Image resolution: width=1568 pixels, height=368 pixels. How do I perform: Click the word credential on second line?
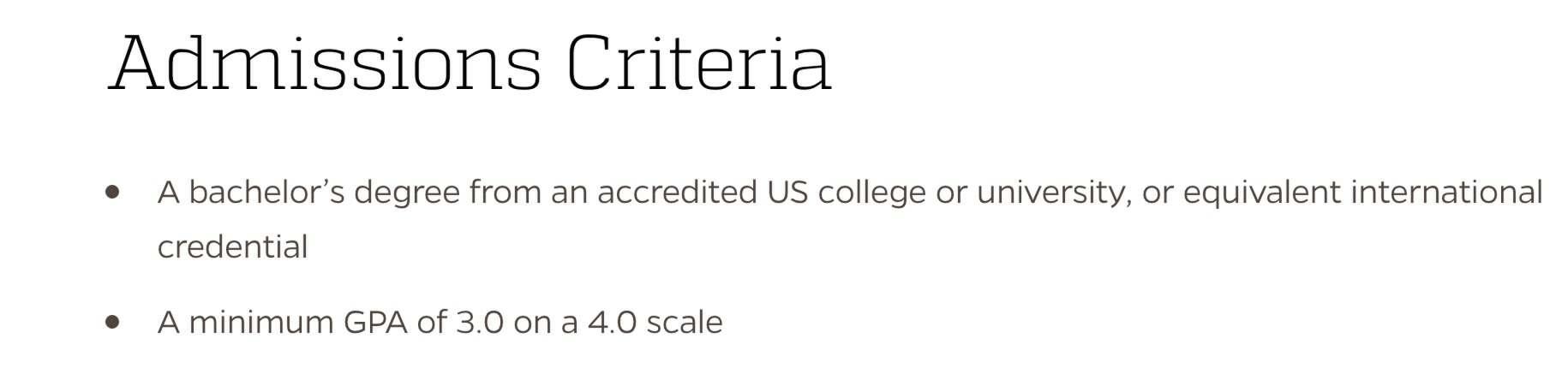[232, 246]
